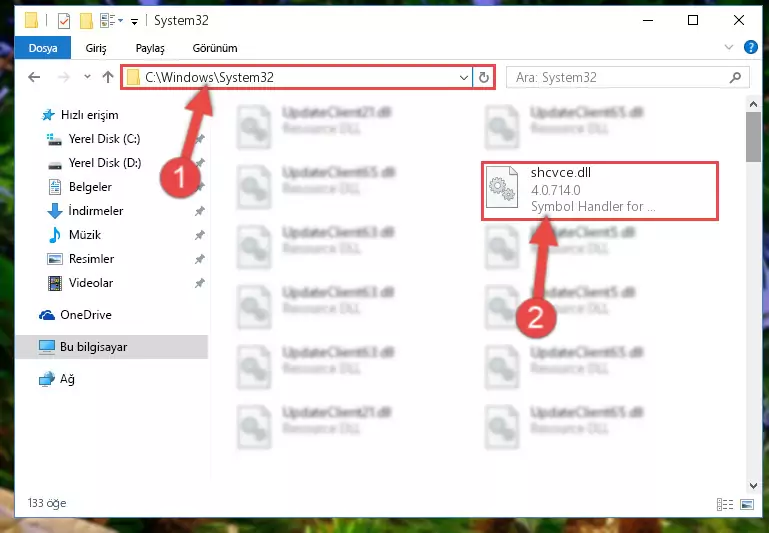The image size is (769, 533).
Task: Maximize the System32 window
Action: [x=693, y=21]
